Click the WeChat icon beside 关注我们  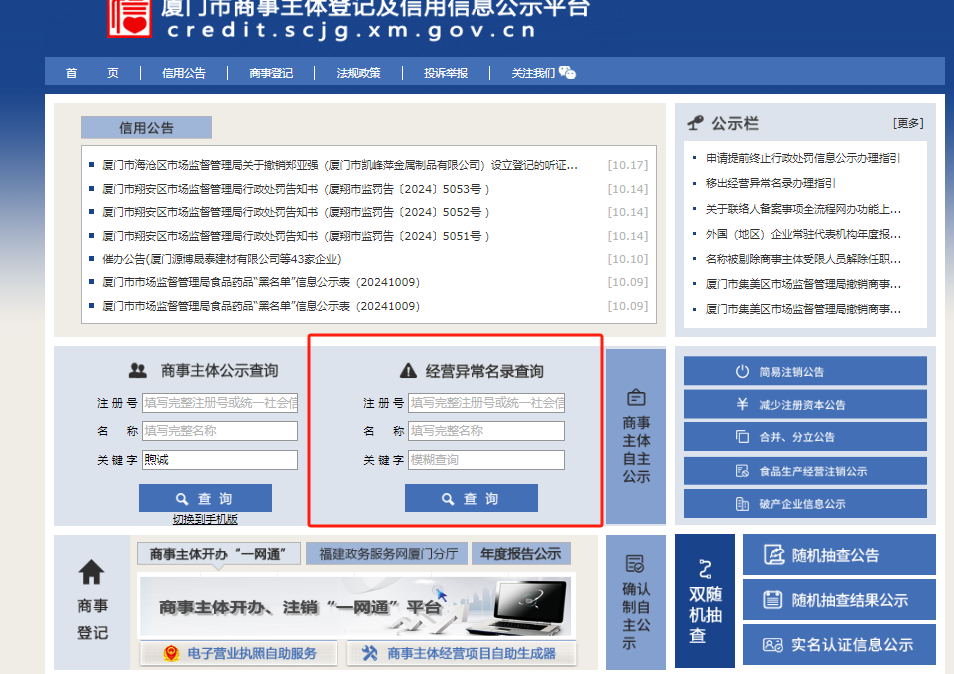pyautogui.click(x=567, y=72)
